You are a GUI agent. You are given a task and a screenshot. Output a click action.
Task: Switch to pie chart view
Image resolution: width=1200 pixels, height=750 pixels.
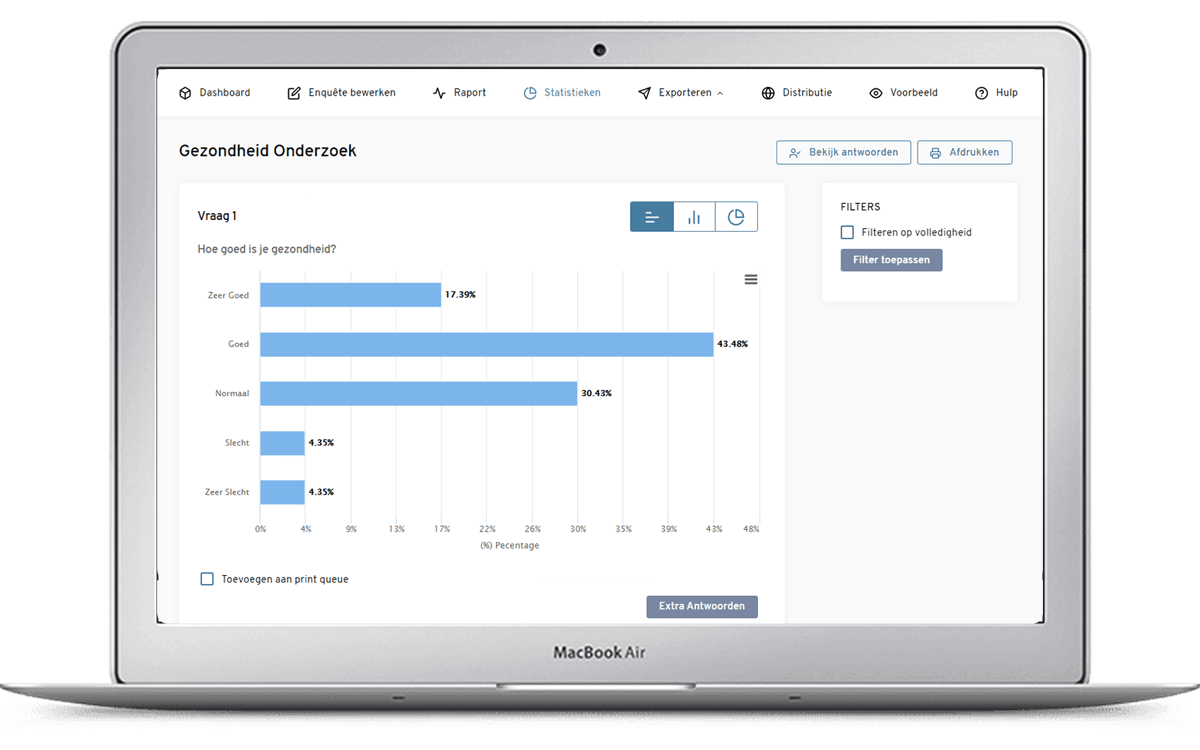(736, 217)
